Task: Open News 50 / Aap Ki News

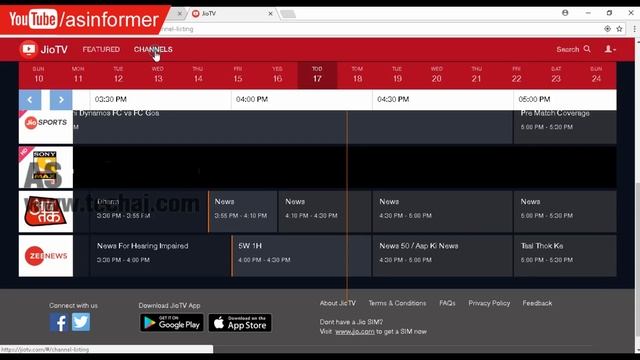Action: pyautogui.click(x=442, y=256)
